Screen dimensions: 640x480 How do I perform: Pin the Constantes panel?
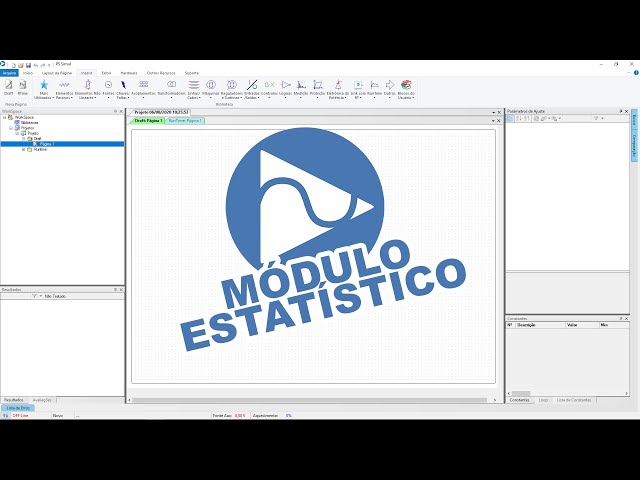point(621,318)
